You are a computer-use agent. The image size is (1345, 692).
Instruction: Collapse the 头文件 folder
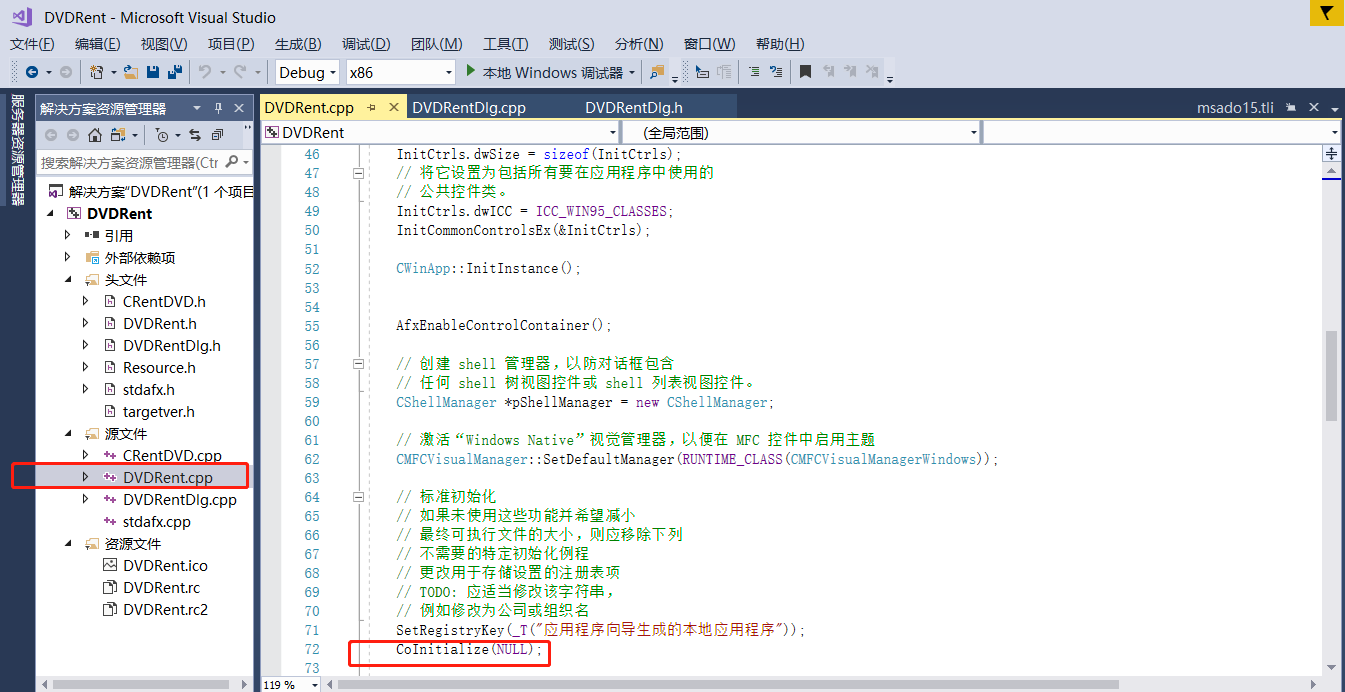(68, 280)
